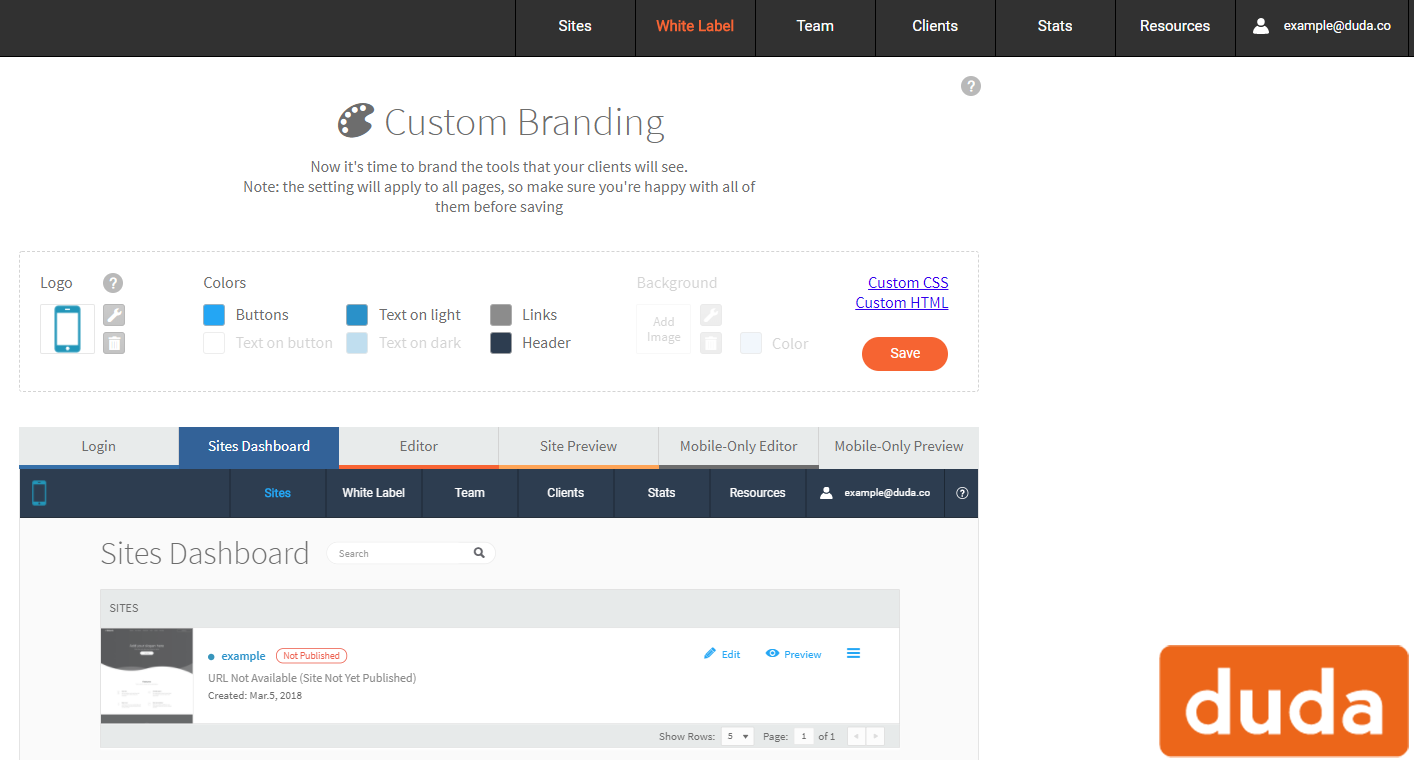The width and height of the screenshot is (1414, 760).
Task: Open the example@duda.co account menu
Action: click(x=1324, y=27)
